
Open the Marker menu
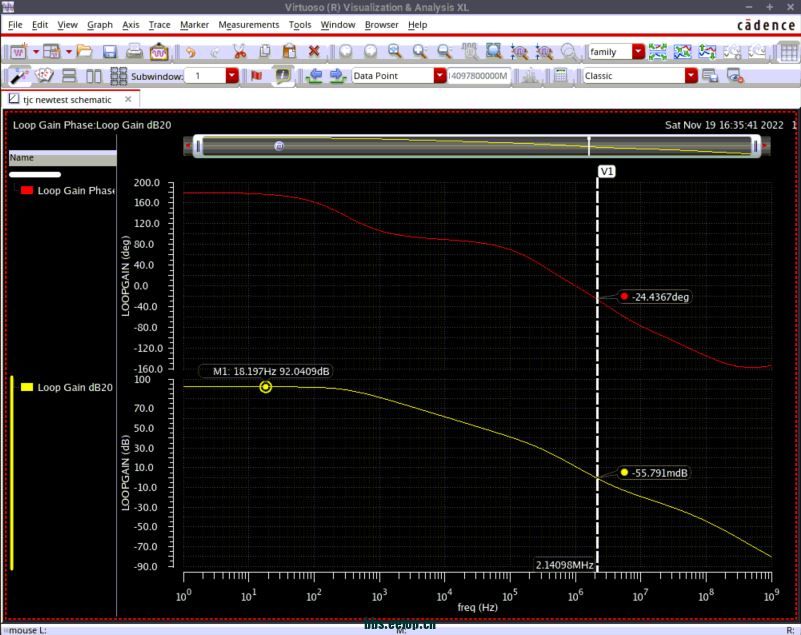[194, 24]
